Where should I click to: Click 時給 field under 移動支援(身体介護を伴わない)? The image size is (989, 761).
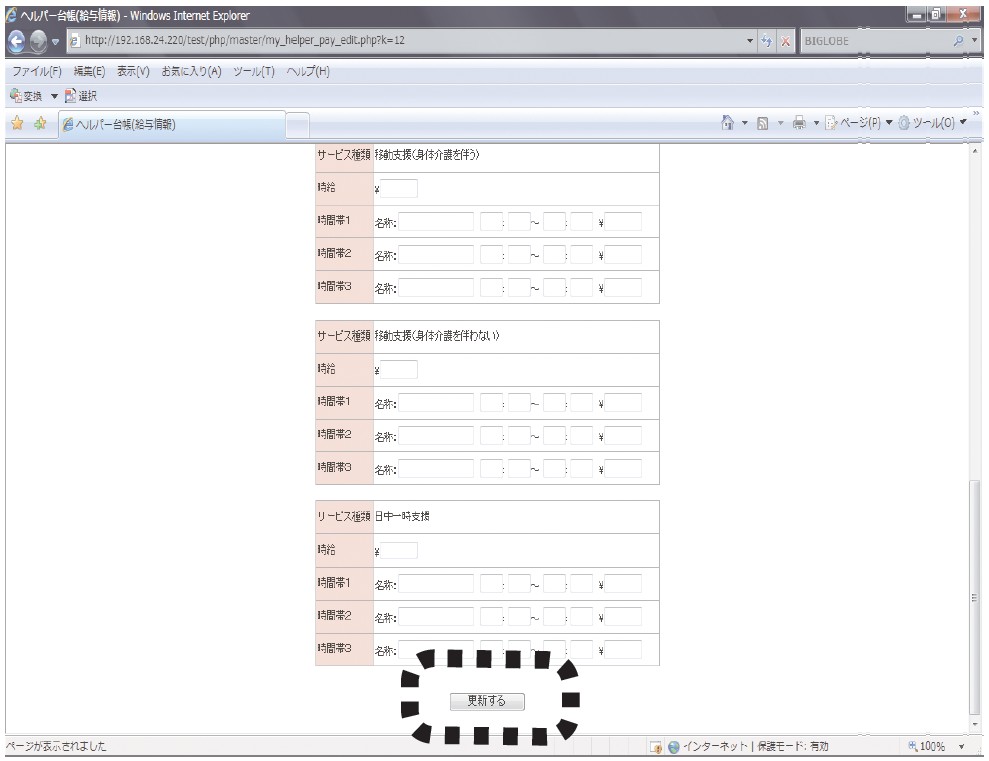pos(399,369)
